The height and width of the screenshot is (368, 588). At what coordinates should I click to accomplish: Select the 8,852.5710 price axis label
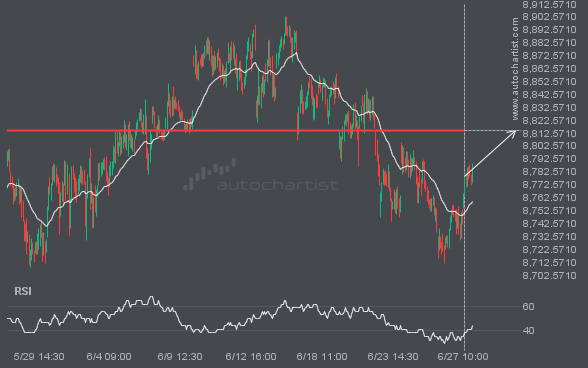[x=549, y=82]
